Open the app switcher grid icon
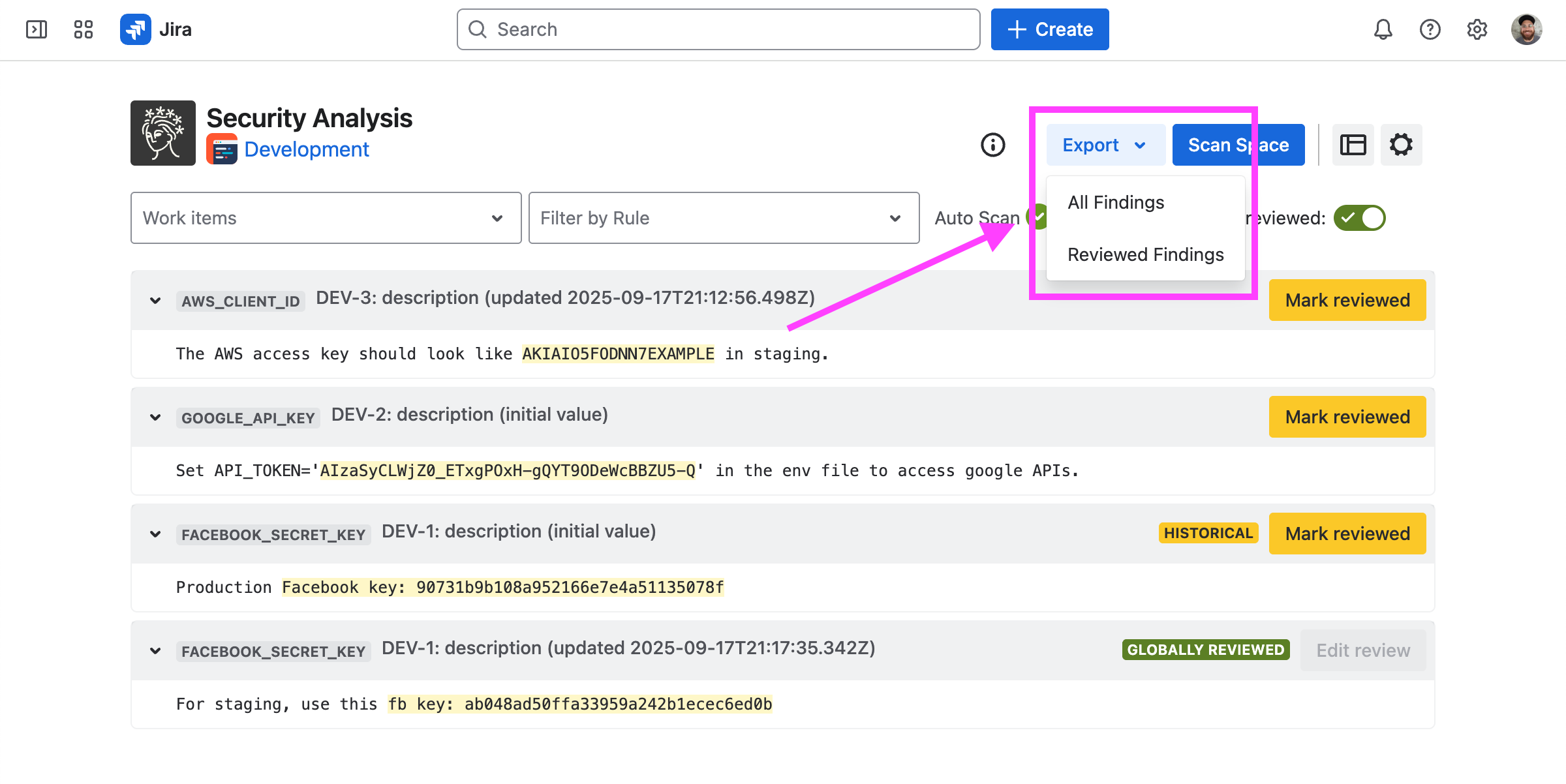 point(84,29)
